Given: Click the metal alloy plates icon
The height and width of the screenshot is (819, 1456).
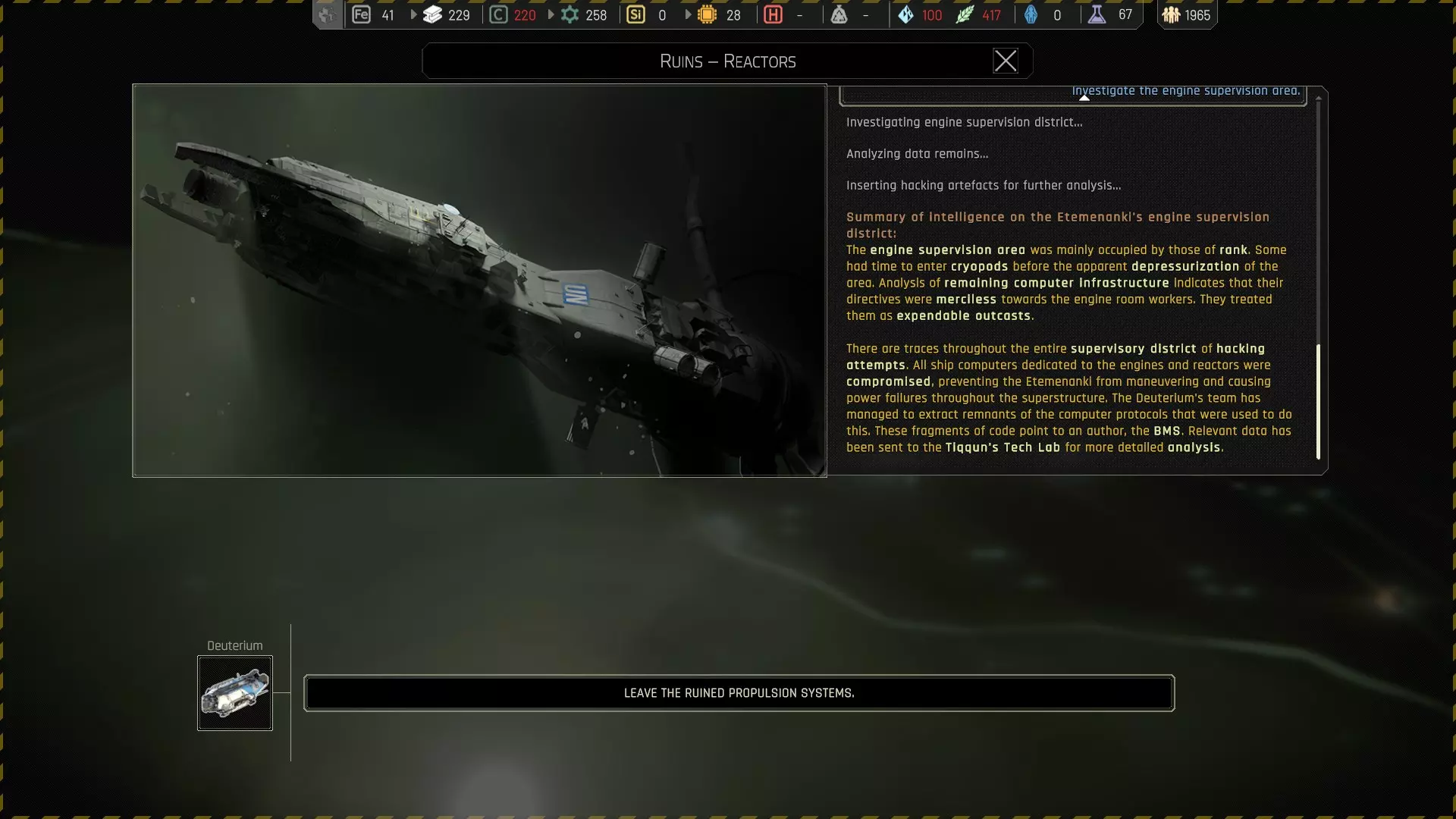Looking at the screenshot, I should tap(432, 14).
